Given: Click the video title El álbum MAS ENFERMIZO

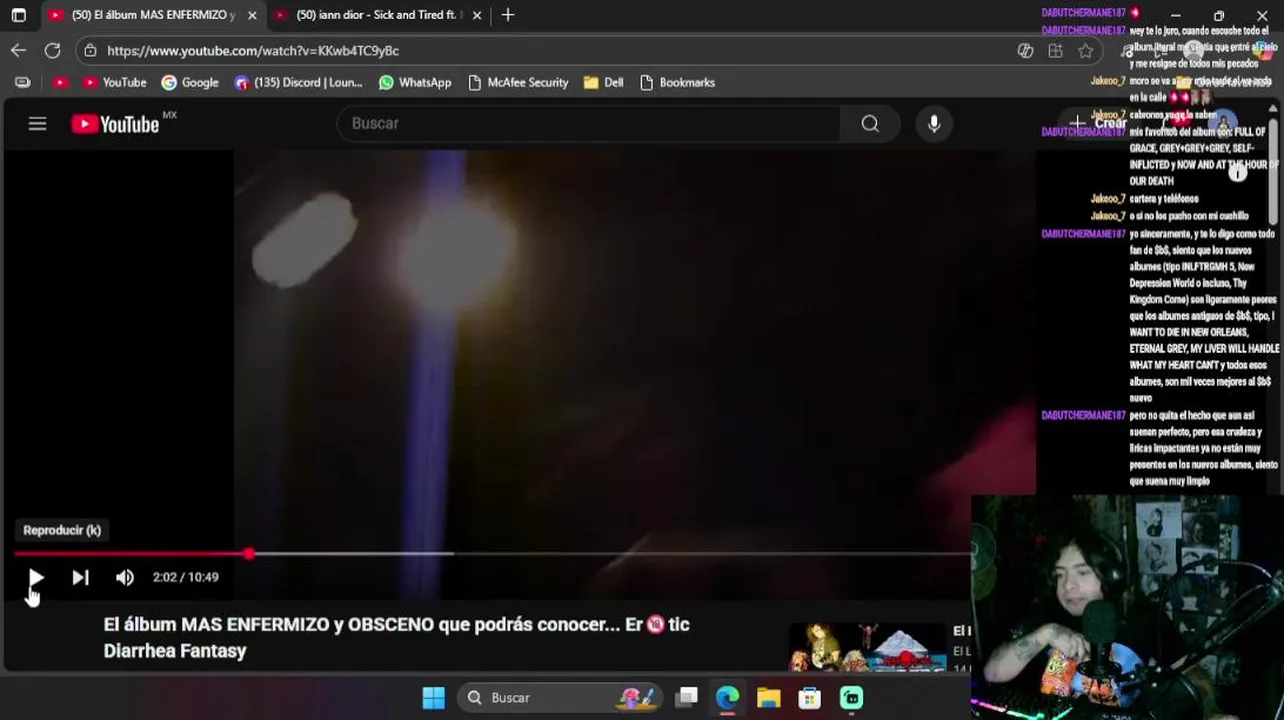Looking at the screenshot, I should pos(397,637).
